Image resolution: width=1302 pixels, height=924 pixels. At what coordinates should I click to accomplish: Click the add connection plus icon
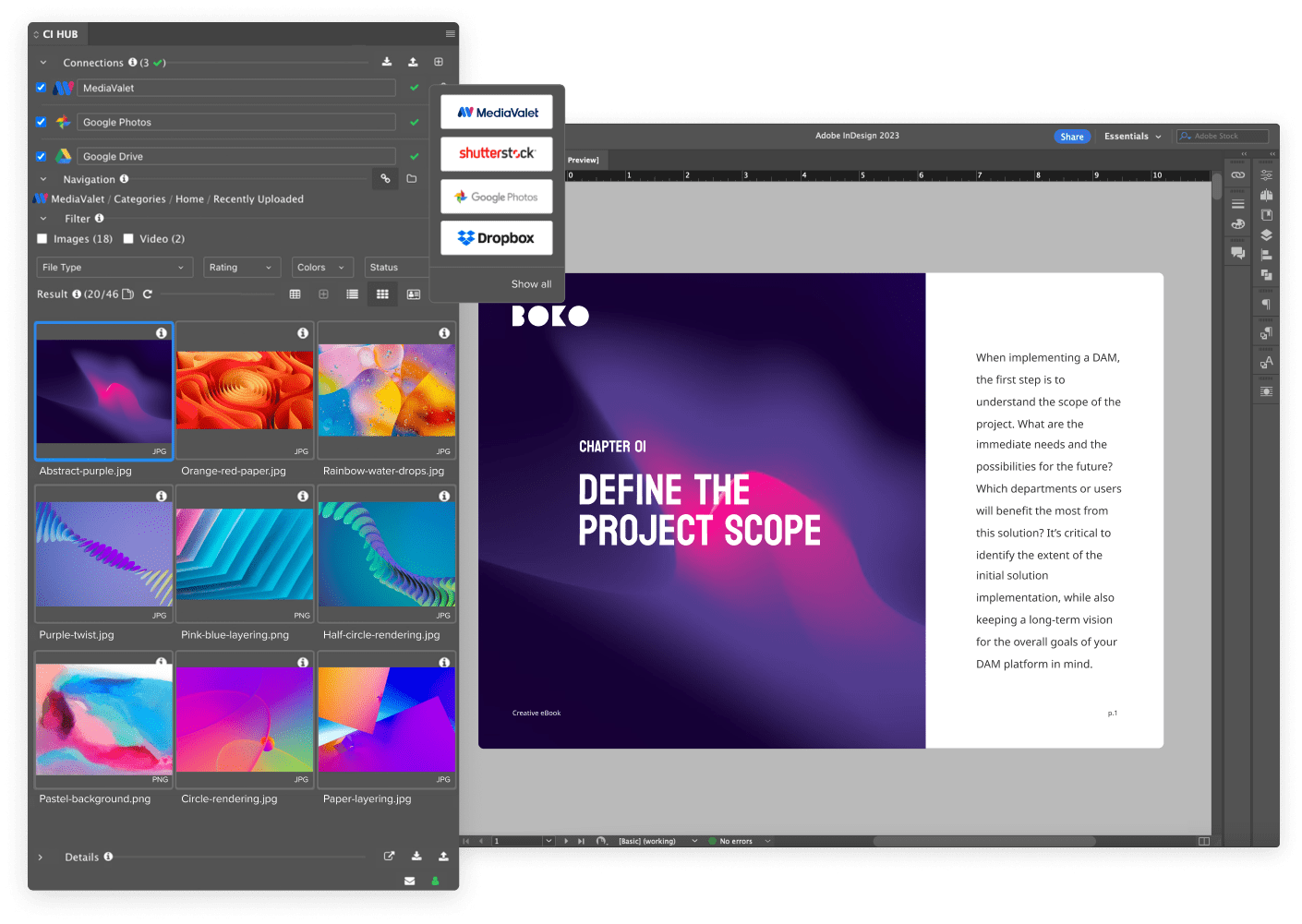(439, 62)
